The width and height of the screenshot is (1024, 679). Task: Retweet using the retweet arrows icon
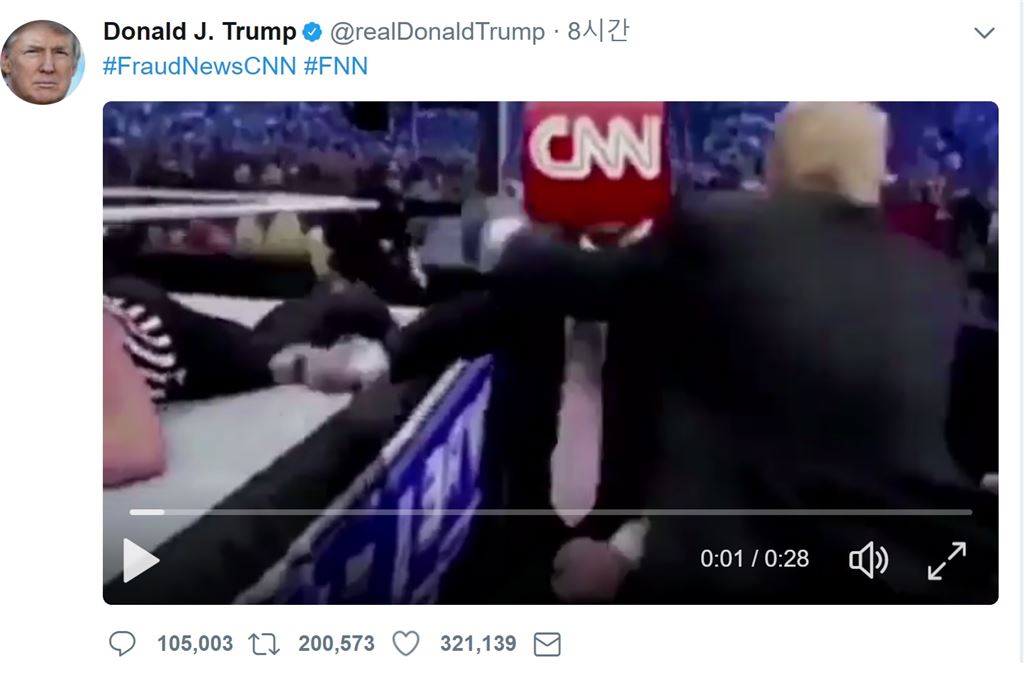click(264, 644)
